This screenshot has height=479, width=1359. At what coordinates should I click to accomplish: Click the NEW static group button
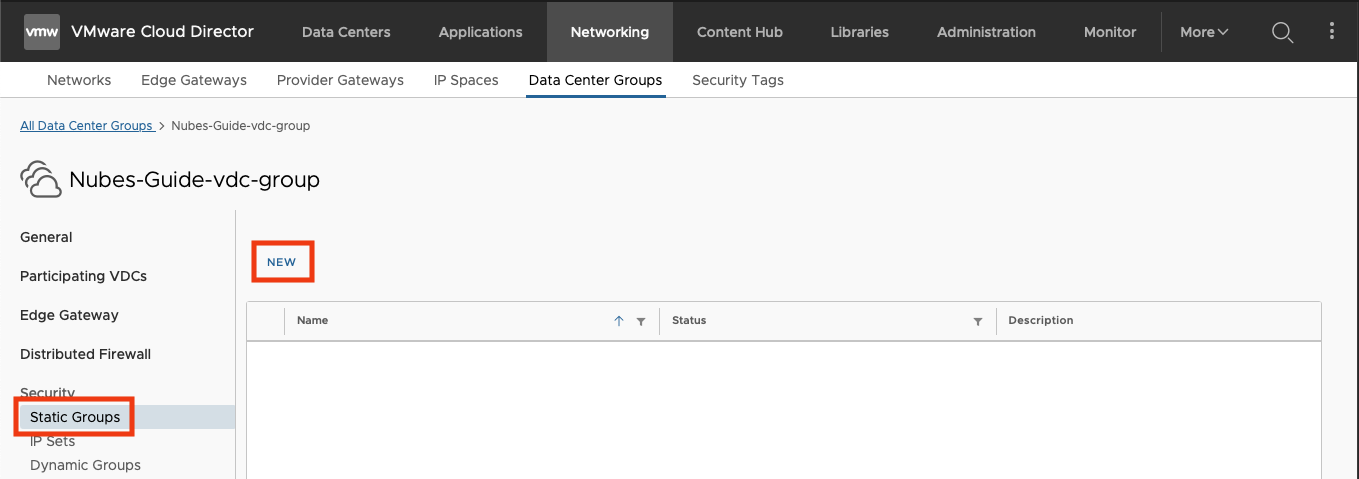pos(282,262)
